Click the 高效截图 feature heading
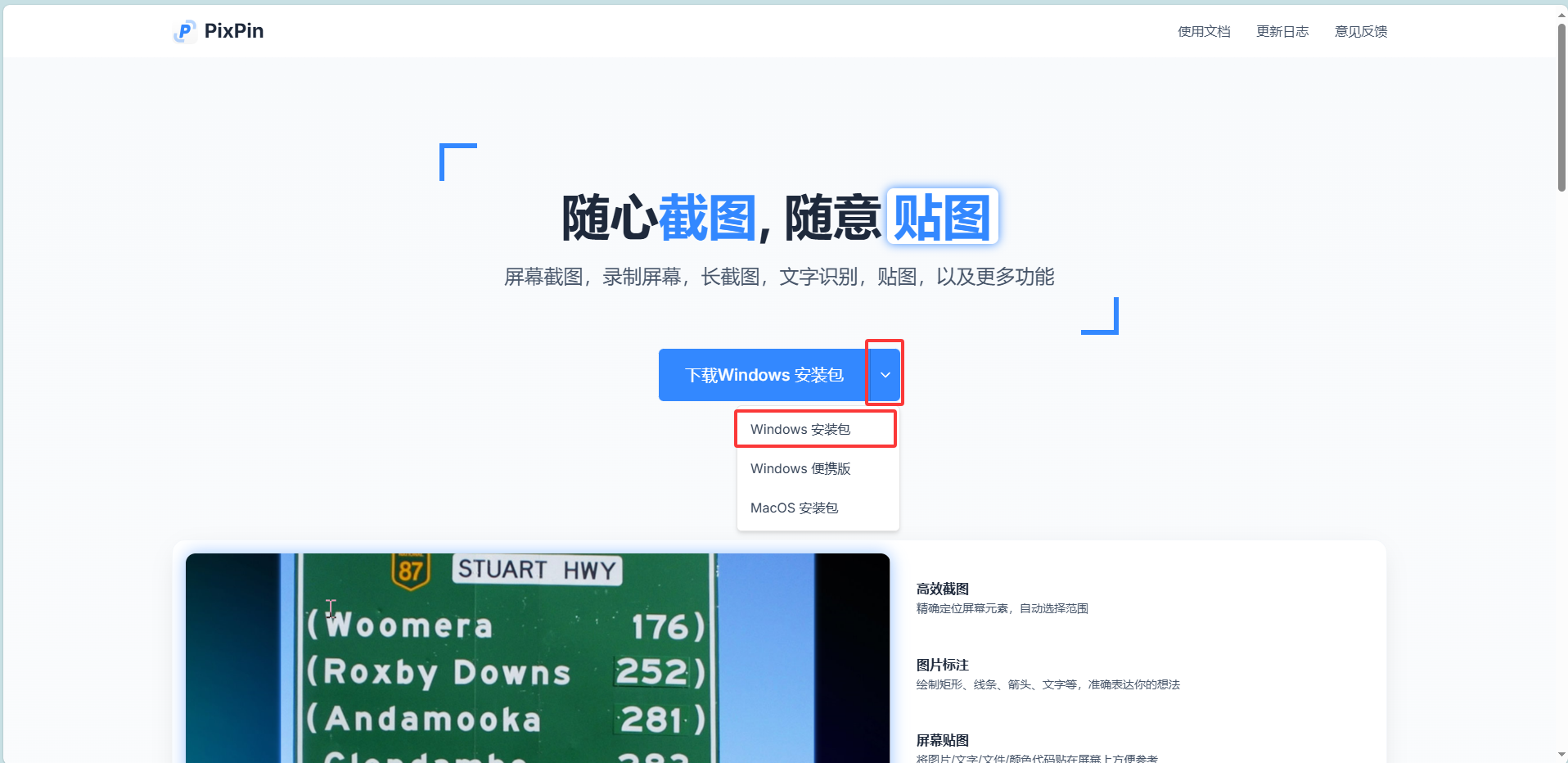The image size is (1568, 763). click(x=941, y=589)
